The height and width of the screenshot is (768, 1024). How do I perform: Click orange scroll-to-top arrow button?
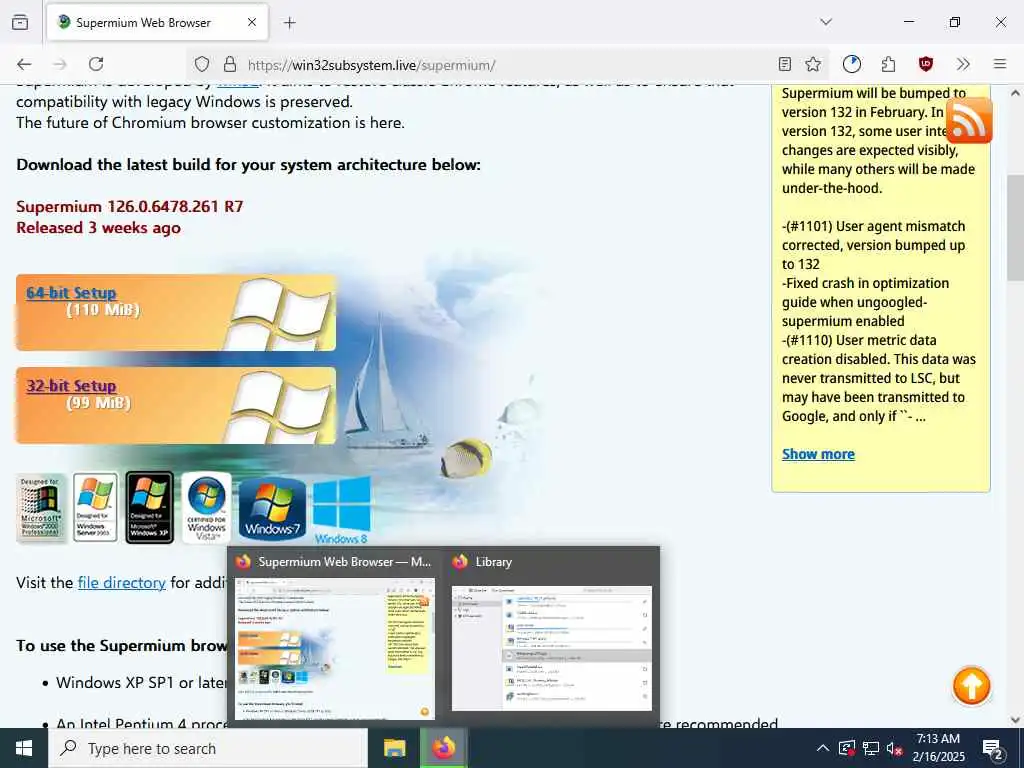[971, 686]
